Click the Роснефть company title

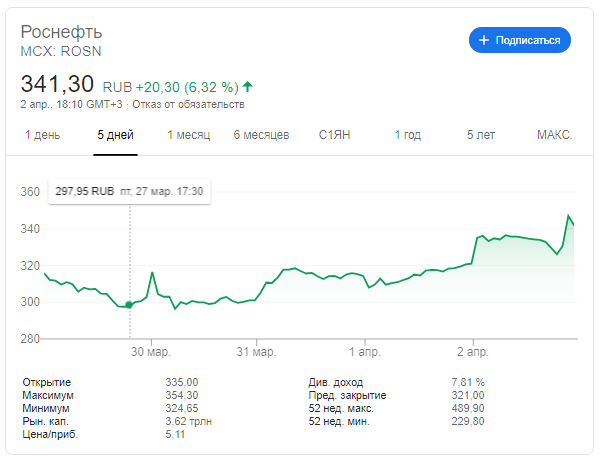pyautogui.click(x=61, y=32)
